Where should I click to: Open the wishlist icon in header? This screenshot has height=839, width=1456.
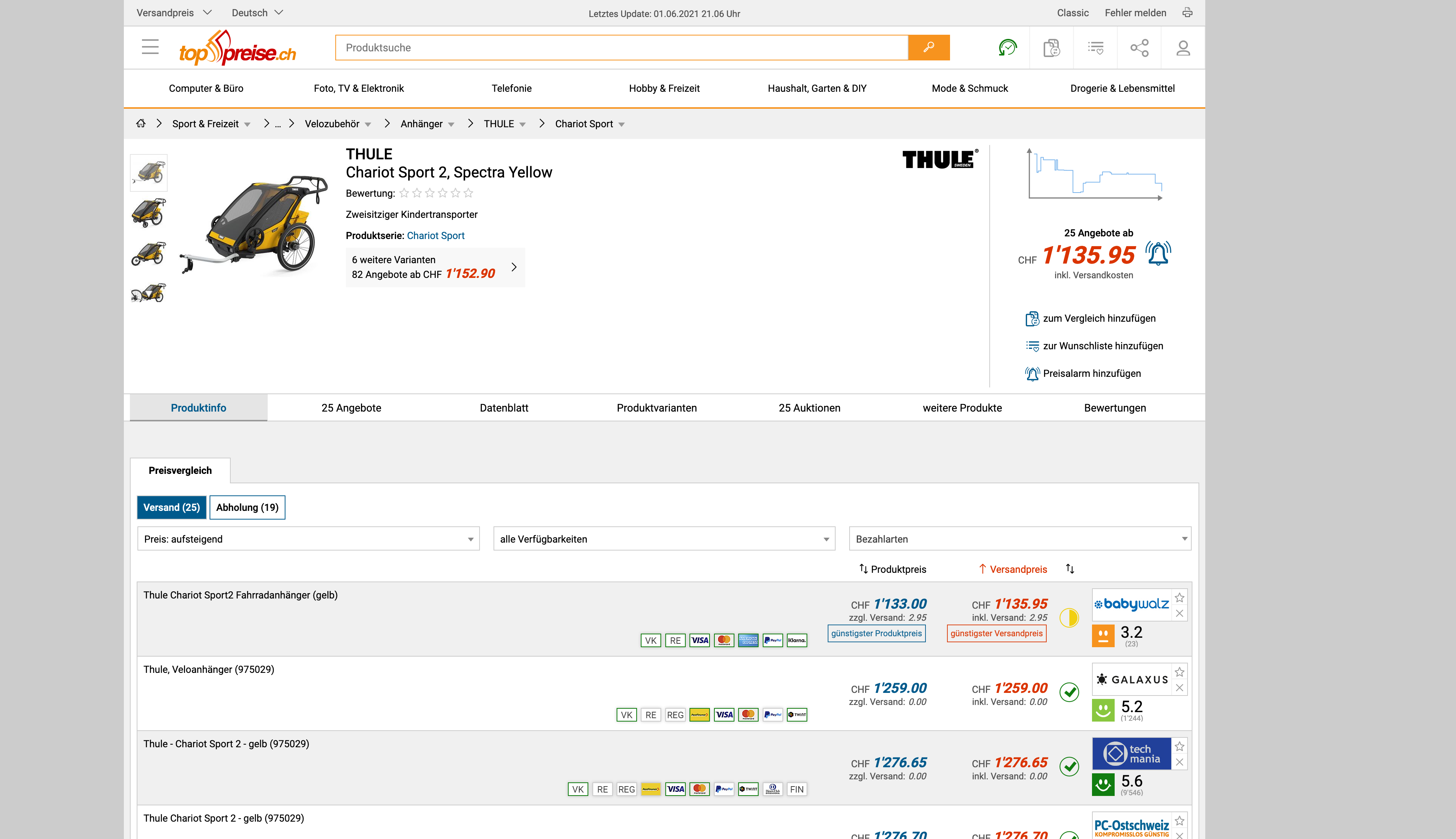1095,47
